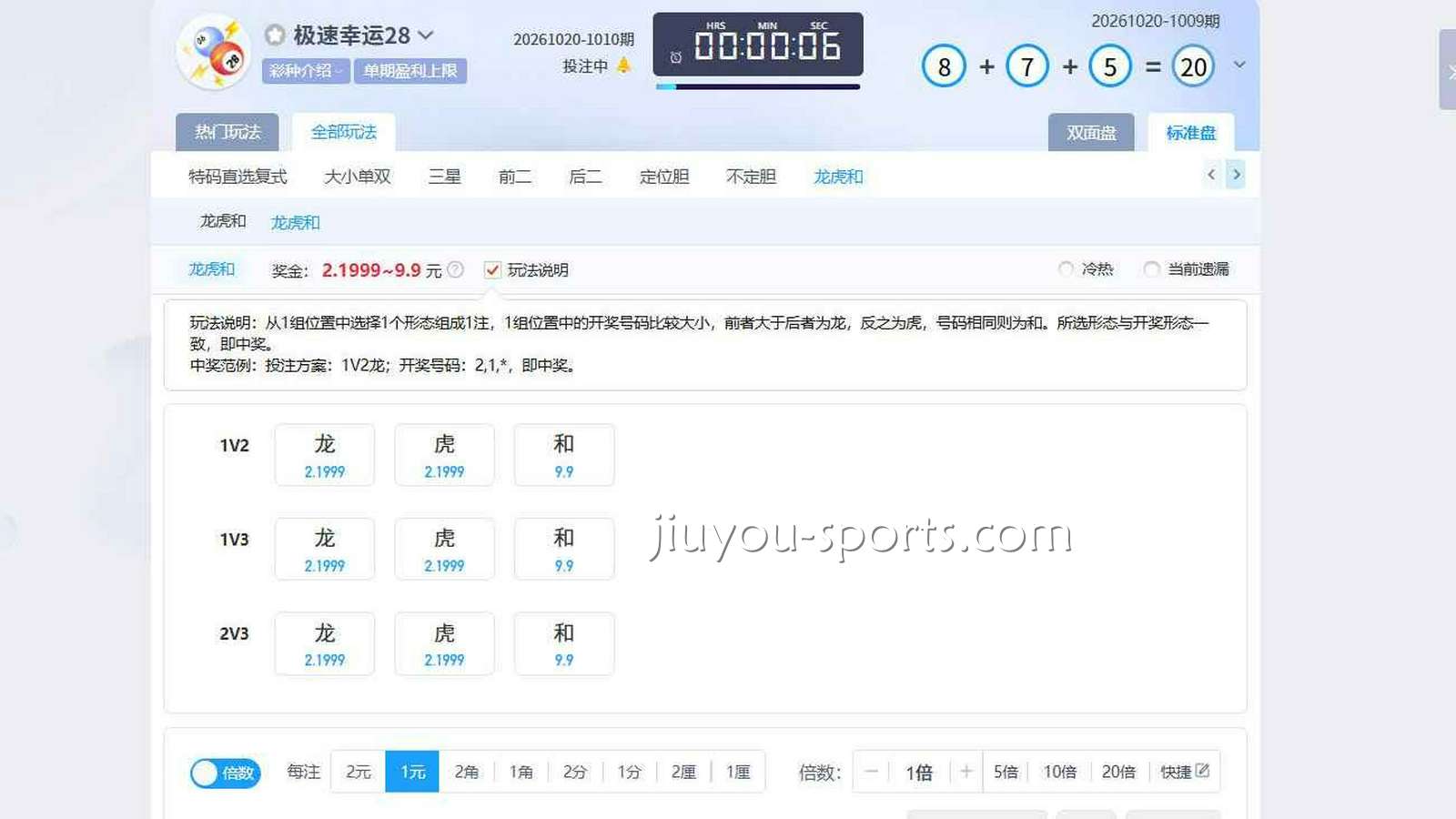Click the 极速幸运28 lottery ball logo
The width and height of the screenshot is (1456, 819).
[214, 53]
